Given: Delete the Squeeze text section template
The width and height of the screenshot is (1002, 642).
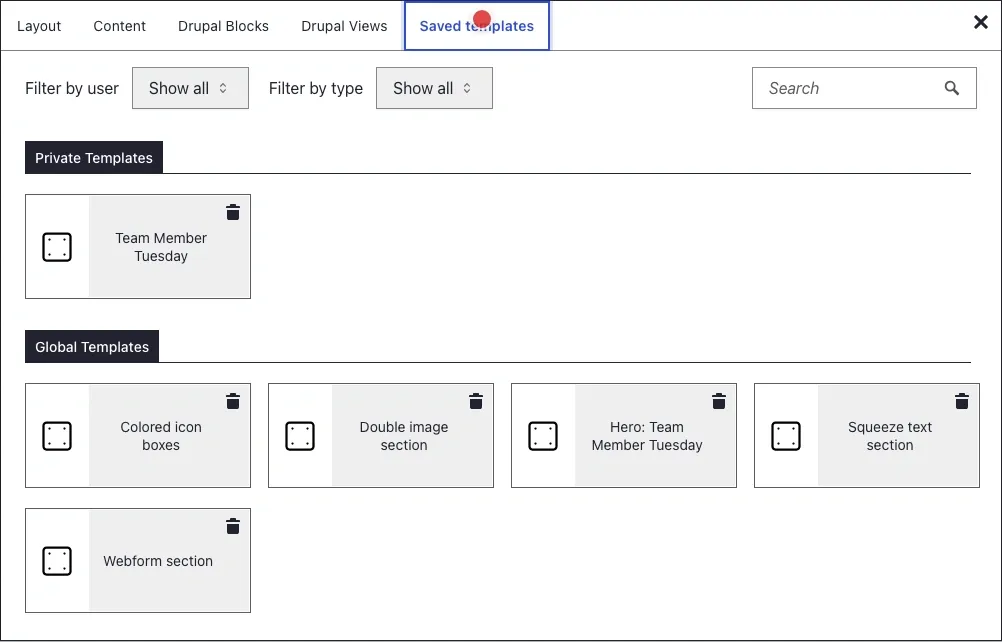Looking at the screenshot, I should pyautogui.click(x=961, y=401).
